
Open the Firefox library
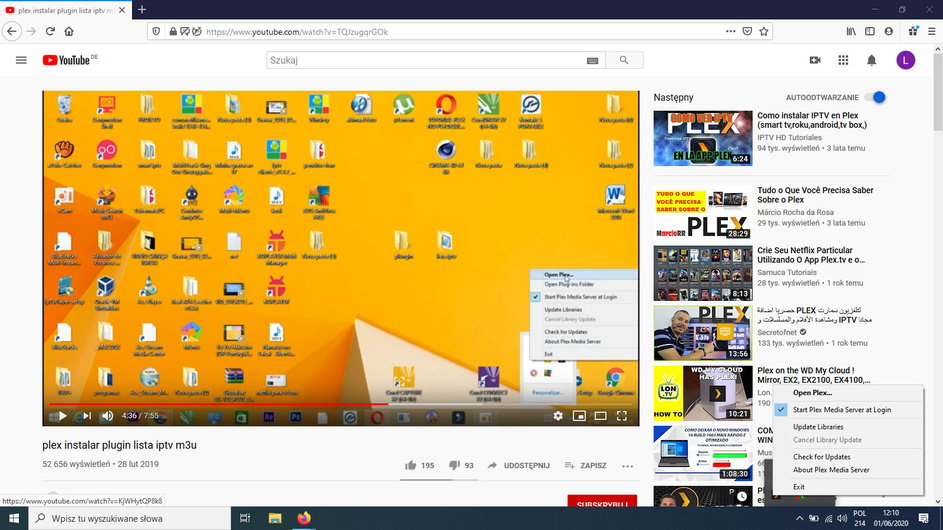851,31
